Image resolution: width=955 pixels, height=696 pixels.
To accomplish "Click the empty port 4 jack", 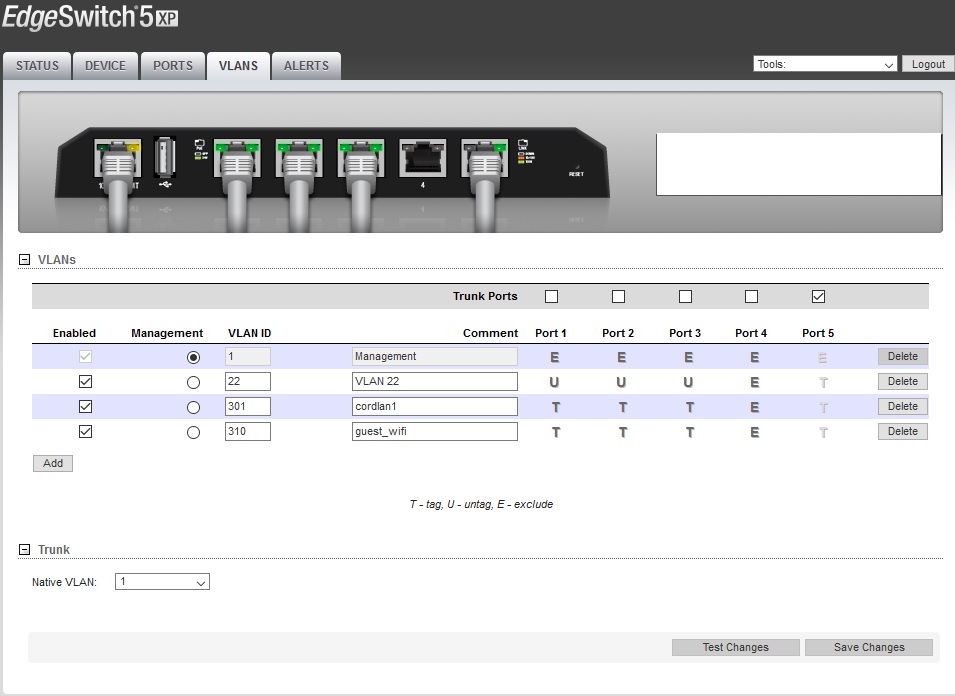I will coord(423,158).
